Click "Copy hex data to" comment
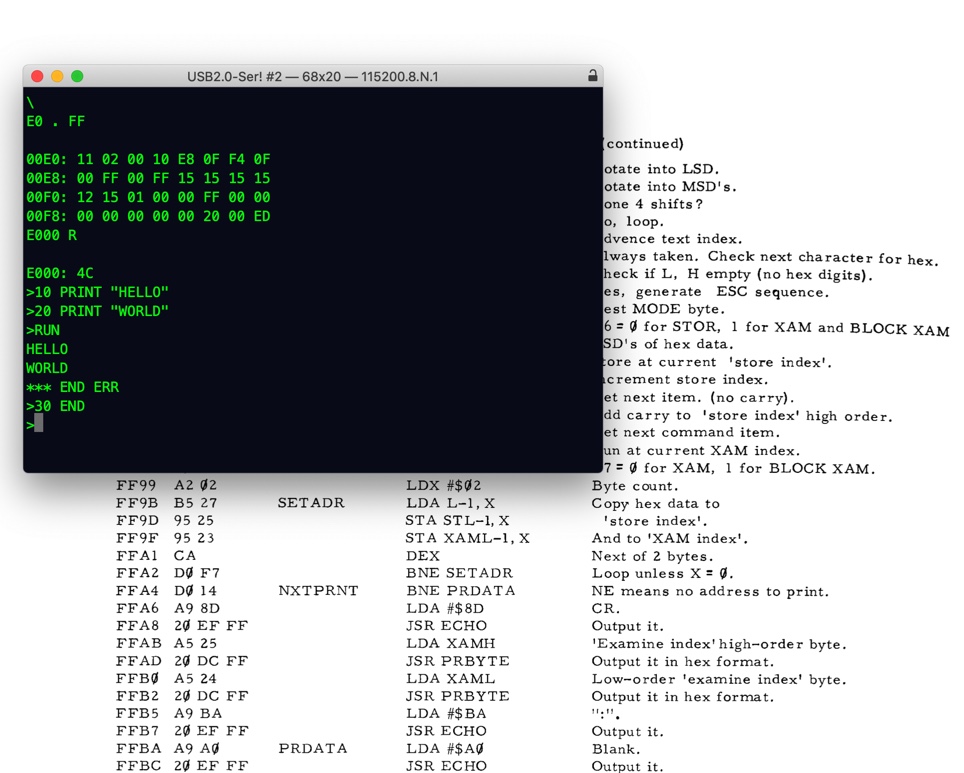 coord(655,504)
